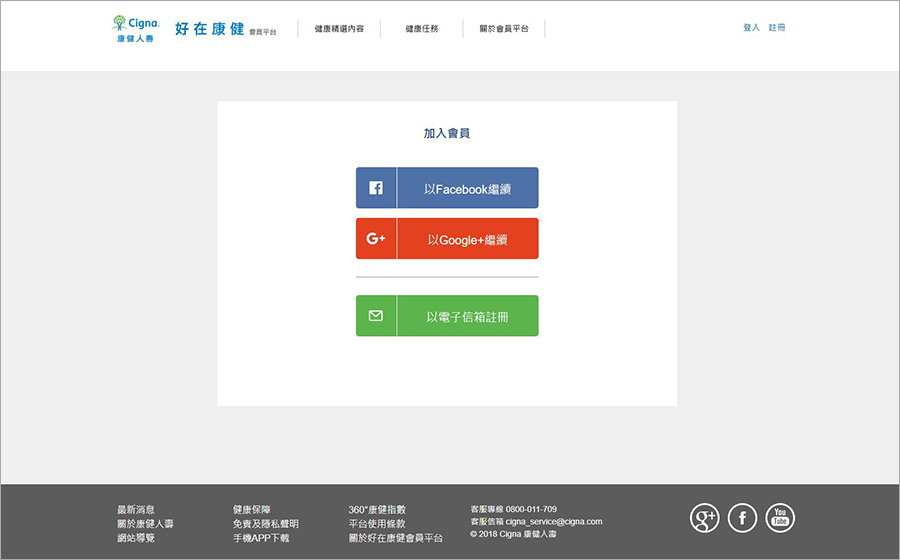Open the 最新消息 footer link
The image size is (900, 560).
click(136, 509)
